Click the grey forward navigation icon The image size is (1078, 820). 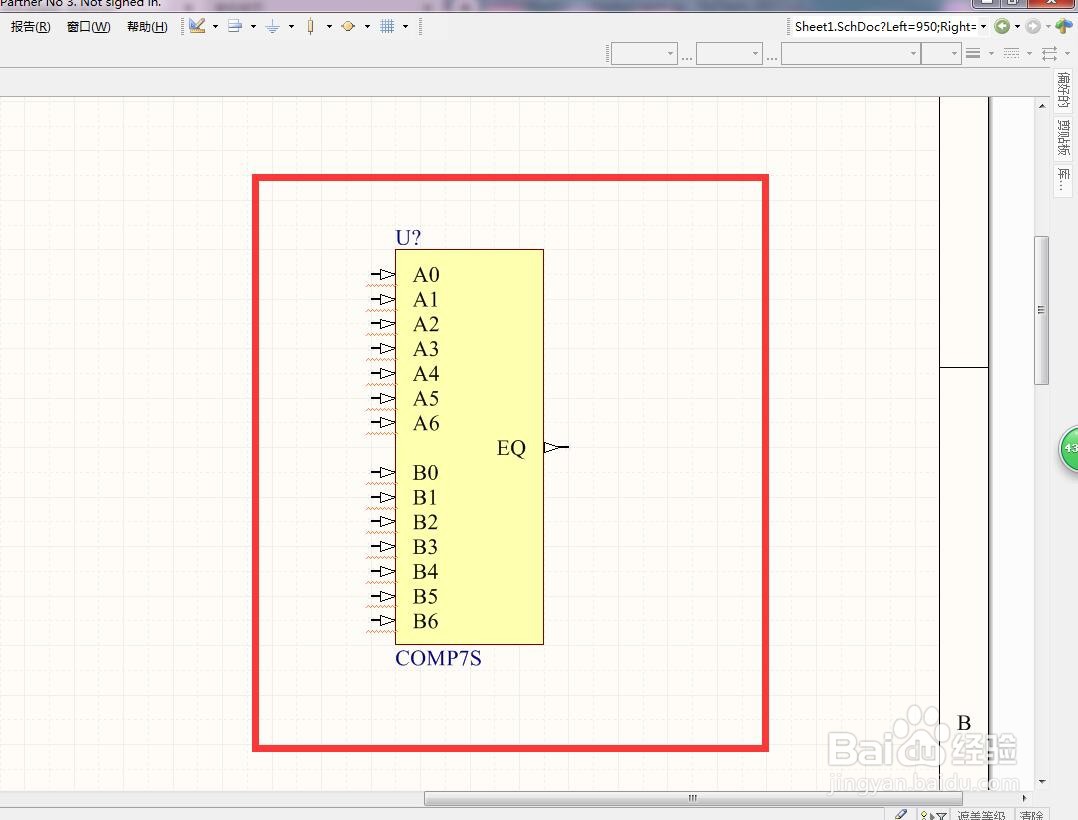[x=1033, y=26]
